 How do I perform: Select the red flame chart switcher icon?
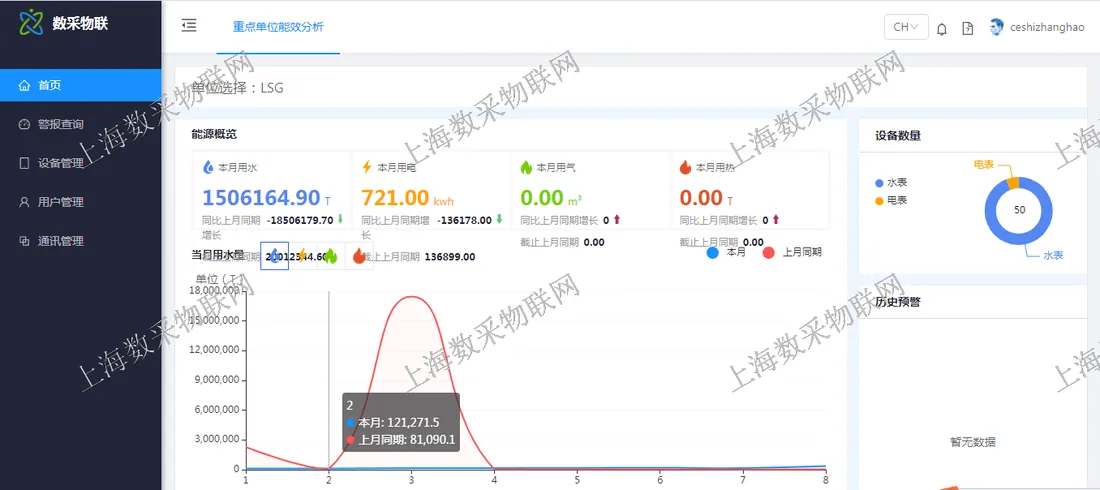click(358, 256)
